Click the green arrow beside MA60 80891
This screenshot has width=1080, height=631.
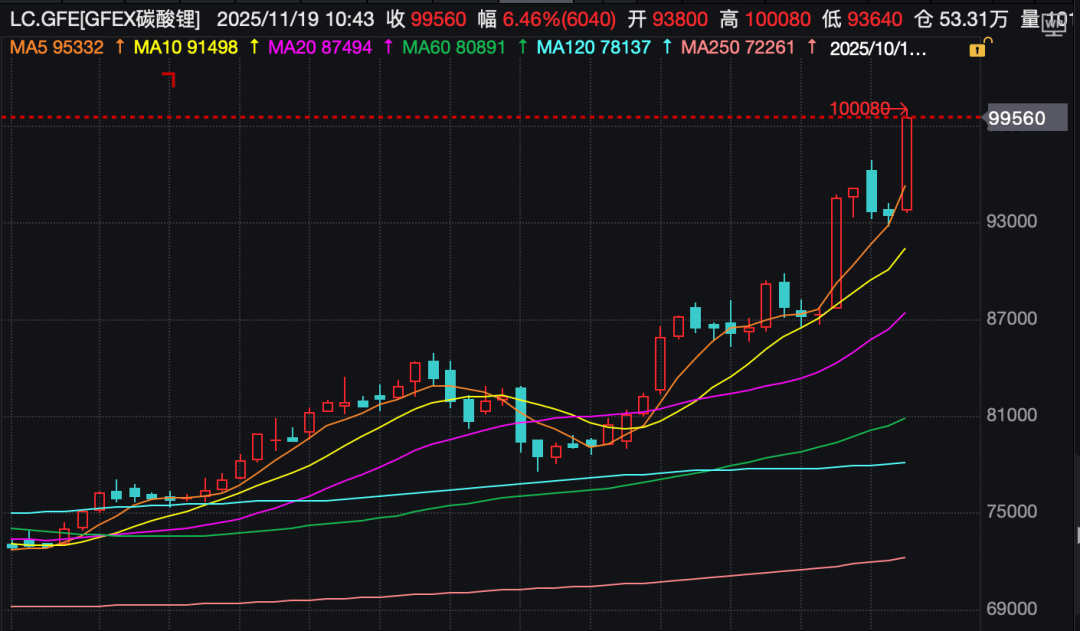522,47
